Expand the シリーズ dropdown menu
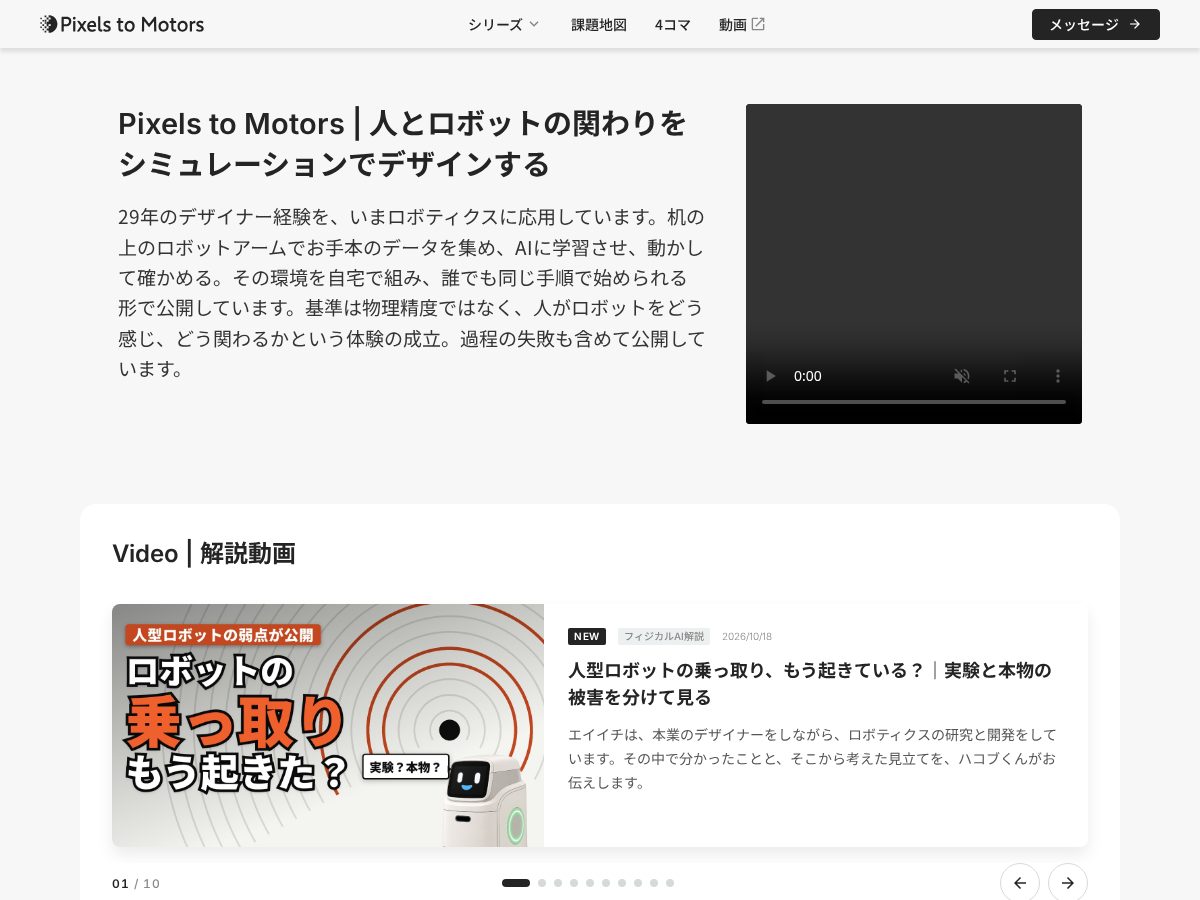This screenshot has height=900, width=1200. click(503, 24)
